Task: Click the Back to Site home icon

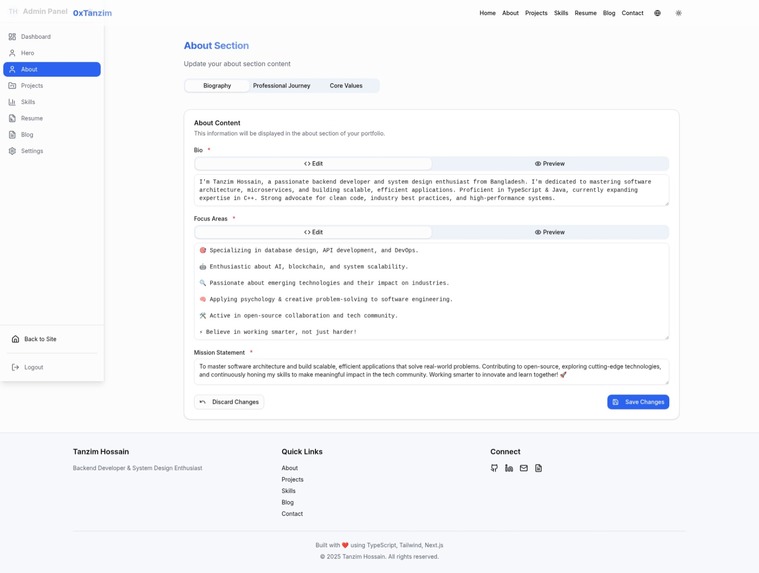Action: 15,339
